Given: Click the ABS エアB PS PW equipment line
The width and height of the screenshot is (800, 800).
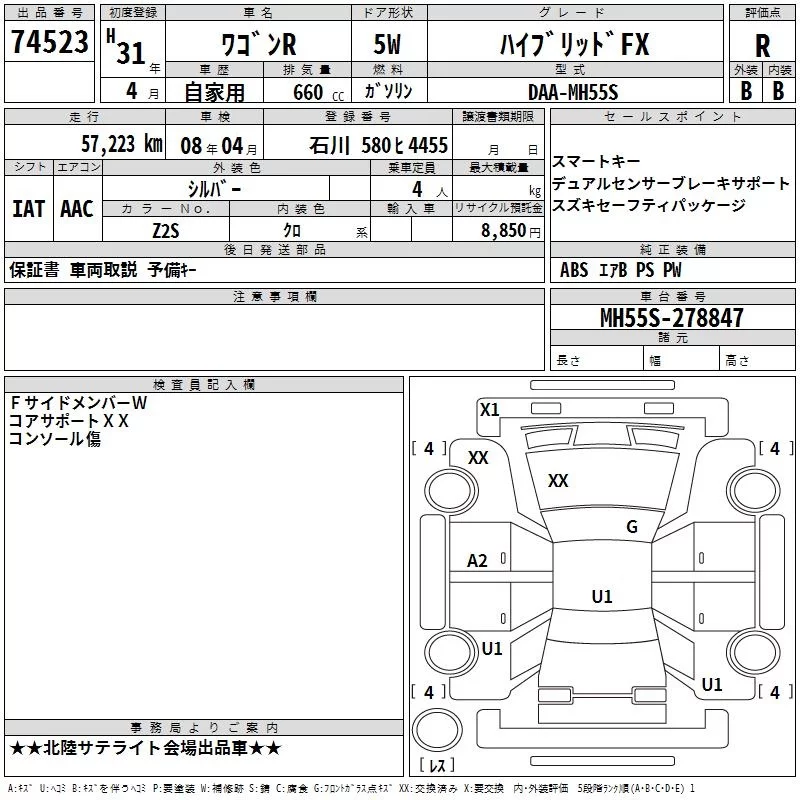Looking at the screenshot, I should click(x=620, y=269).
